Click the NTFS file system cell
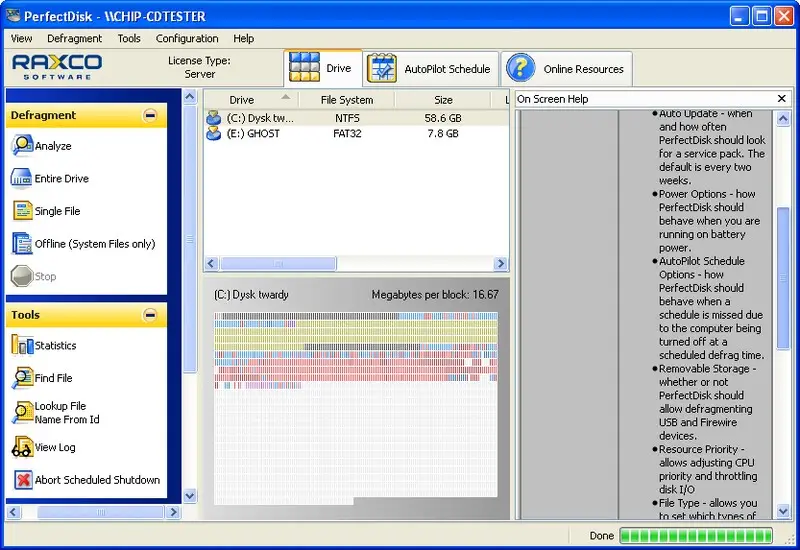Screen dimensions: 800x550 pyautogui.click(x=347, y=118)
